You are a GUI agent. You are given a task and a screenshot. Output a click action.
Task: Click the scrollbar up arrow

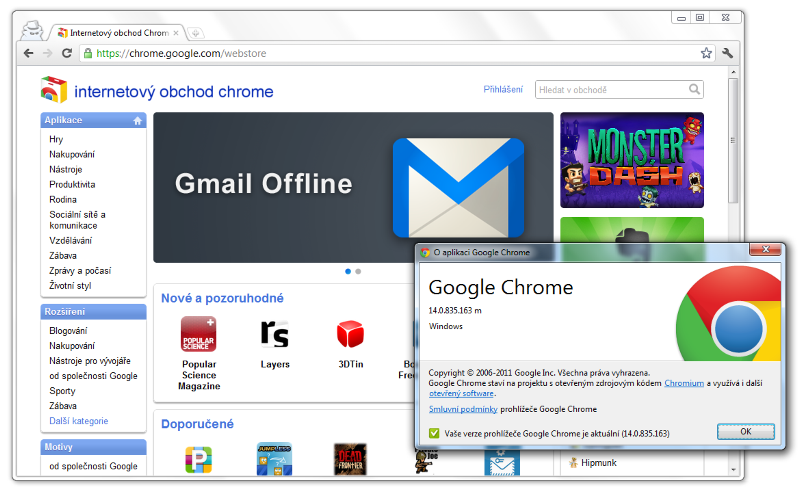[733, 72]
